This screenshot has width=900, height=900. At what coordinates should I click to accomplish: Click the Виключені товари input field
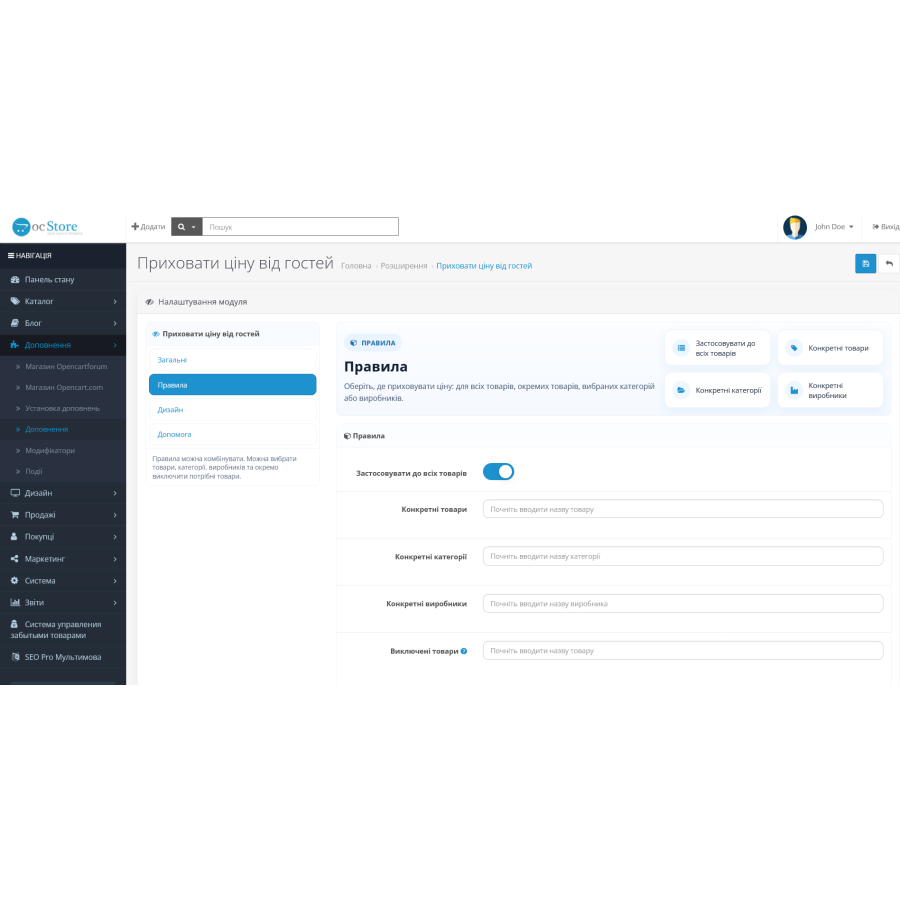(683, 650)
